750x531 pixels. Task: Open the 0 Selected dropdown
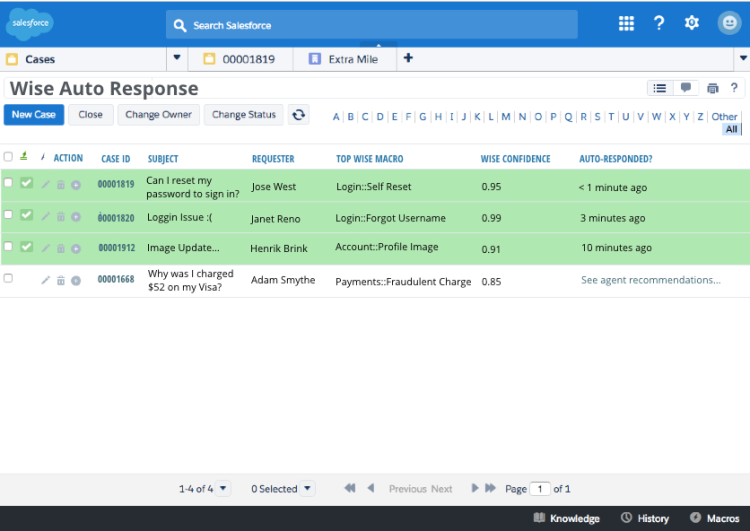(x=308, y=488)
